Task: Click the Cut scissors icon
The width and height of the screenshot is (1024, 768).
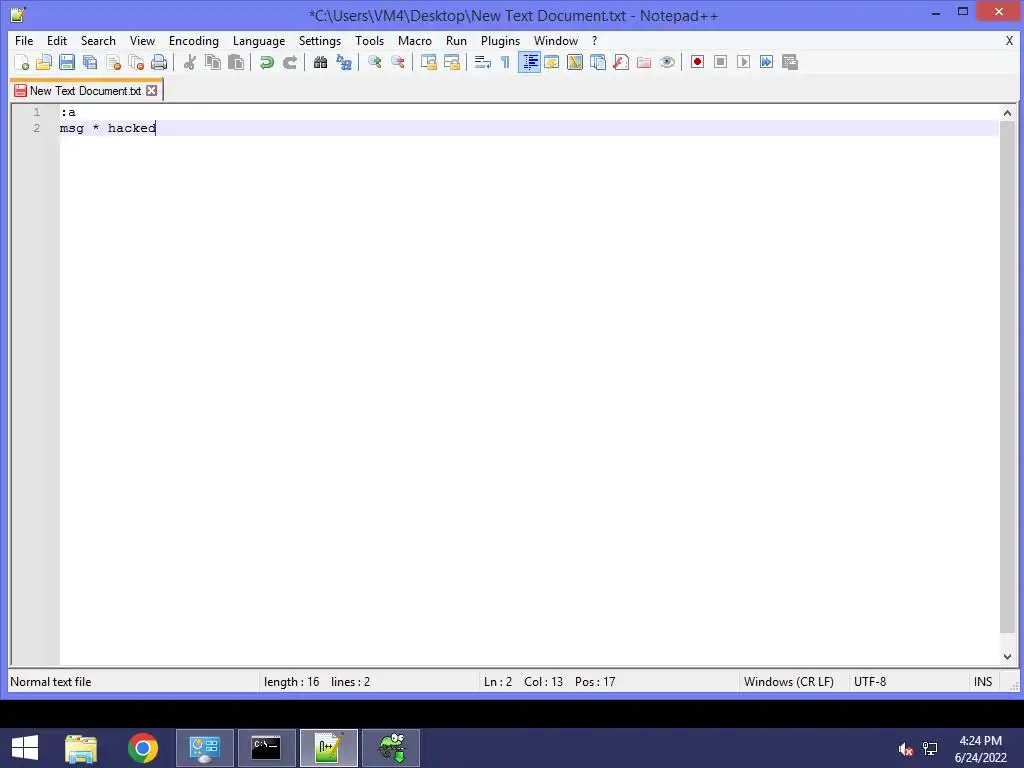Action: (189, 62)
